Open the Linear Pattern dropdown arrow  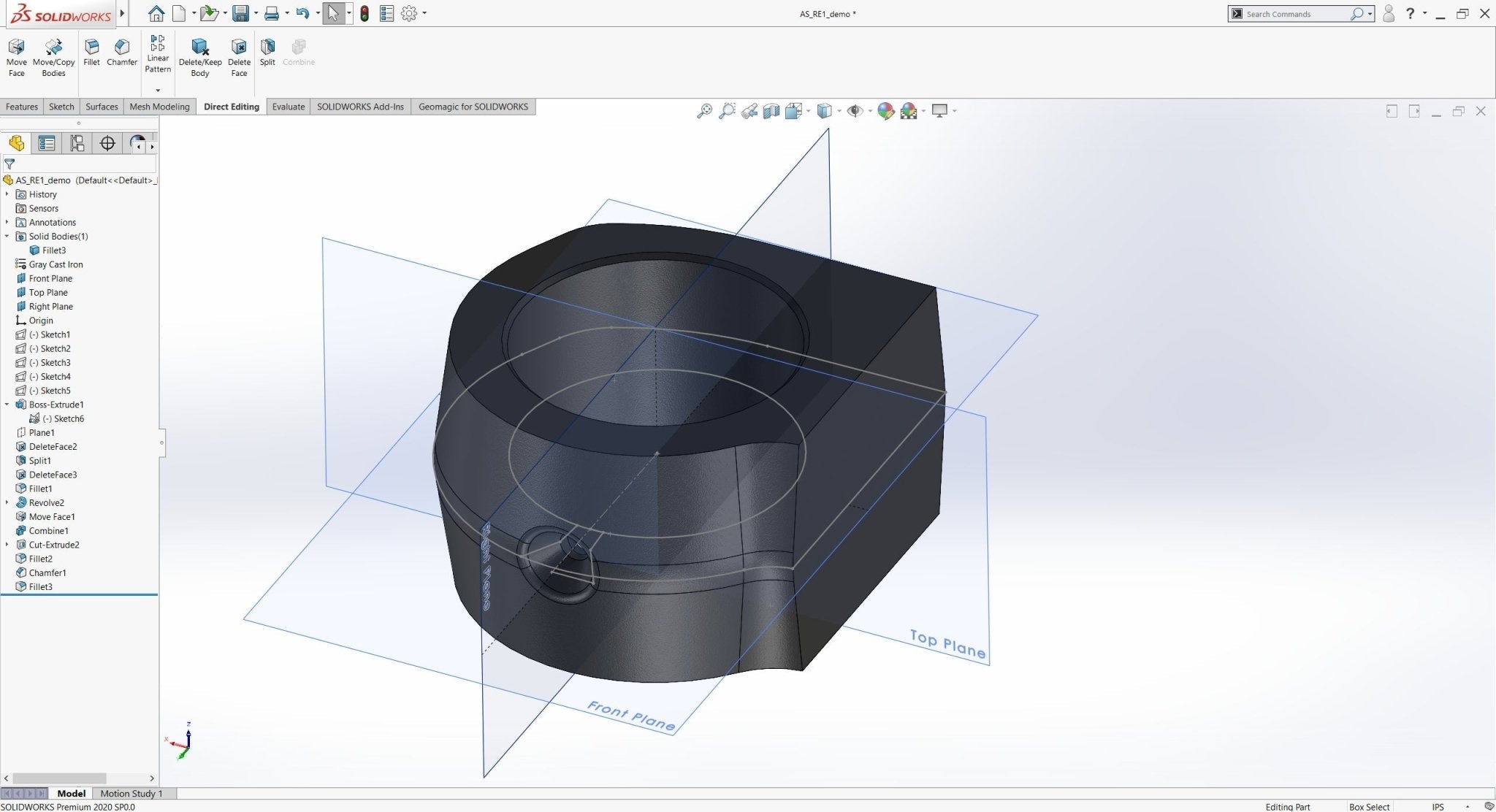point(157,90)
